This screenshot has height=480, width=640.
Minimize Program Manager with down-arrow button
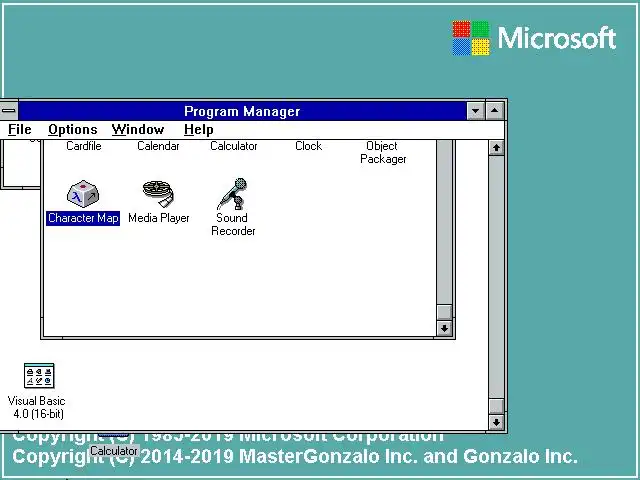(x=476, y=111)
